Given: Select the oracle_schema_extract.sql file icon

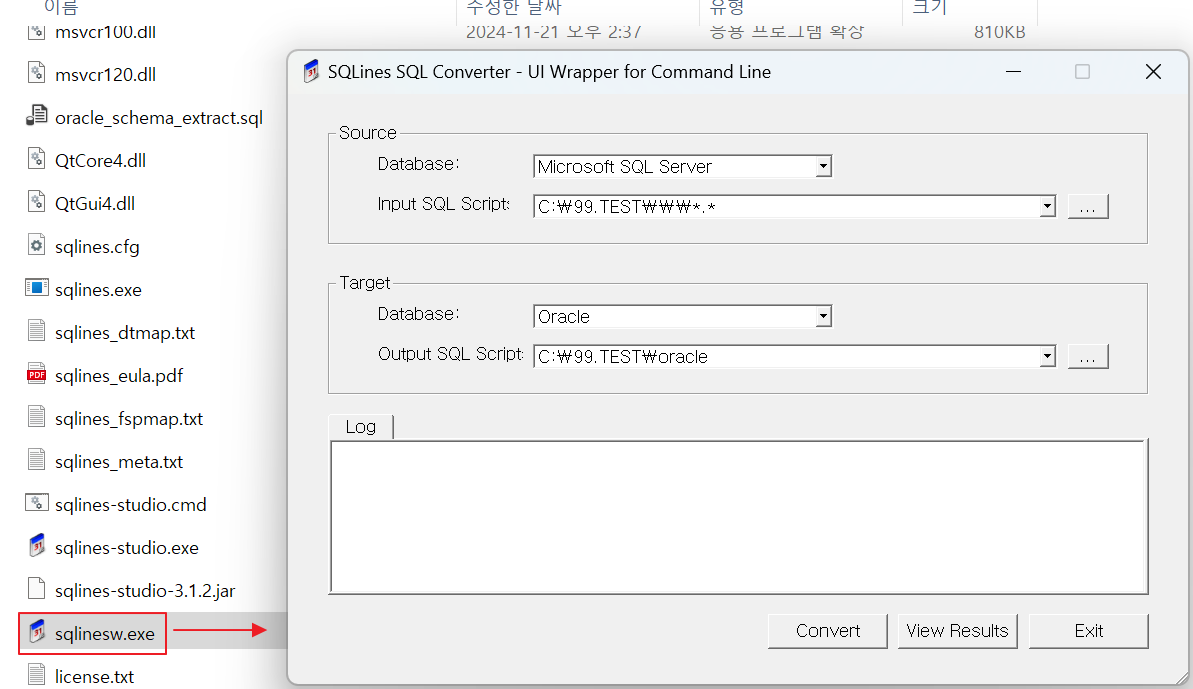Looking at the screenshot, I should [x=37, y=116].
